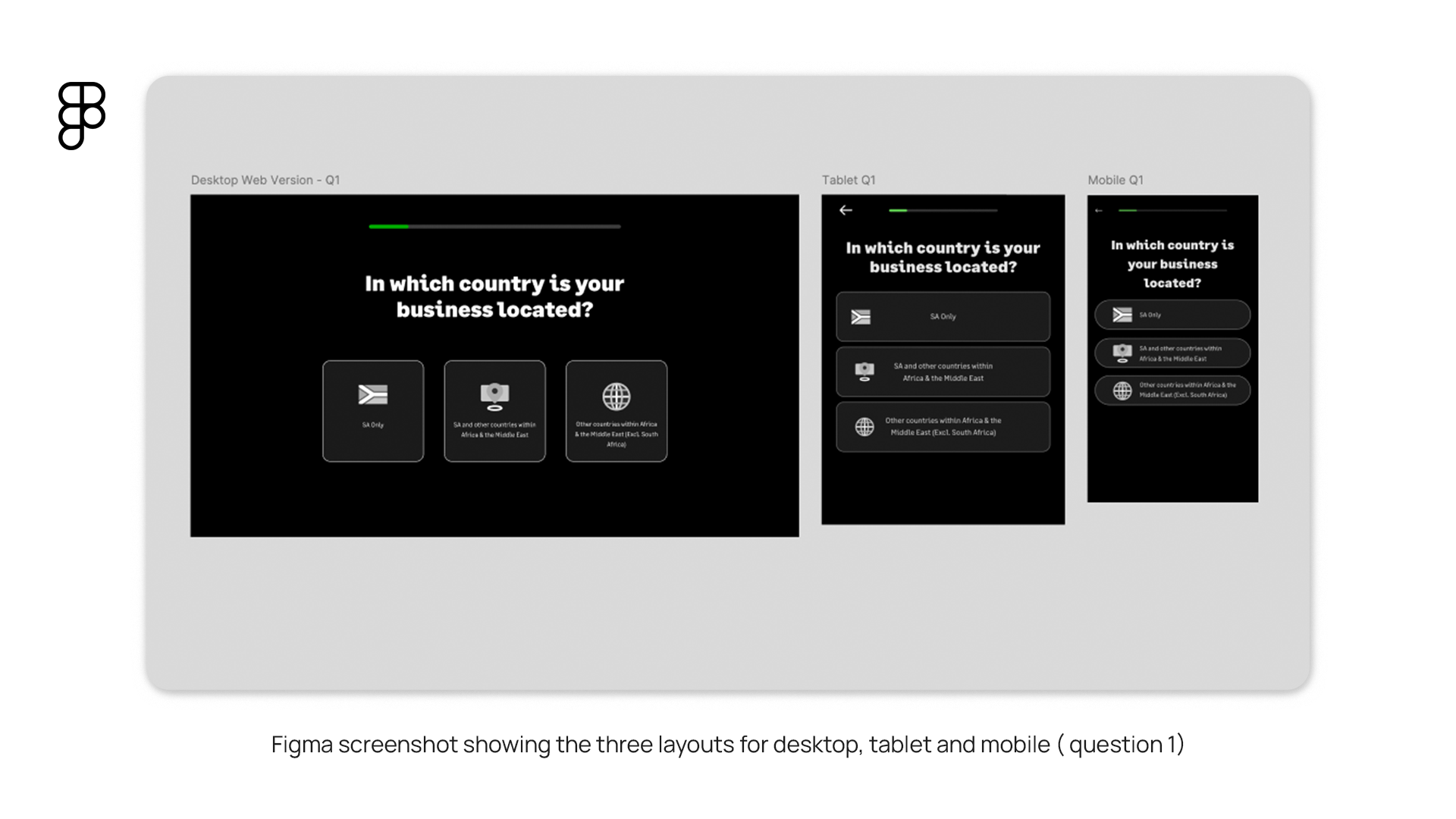1456x819 pixels.
Task: Select tablet 'SA Only' option
Action: coord(943,317)
